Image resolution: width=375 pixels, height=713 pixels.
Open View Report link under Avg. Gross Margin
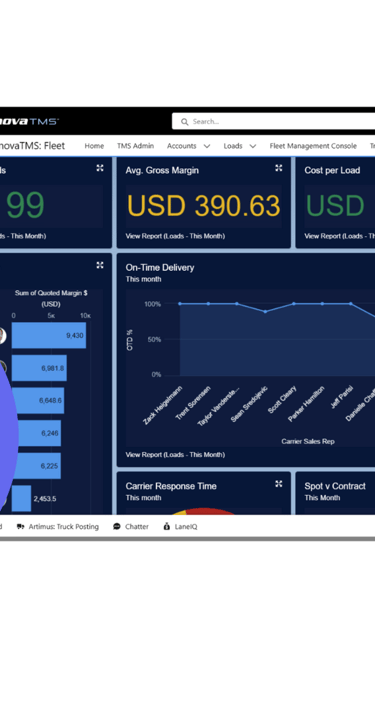175,236
